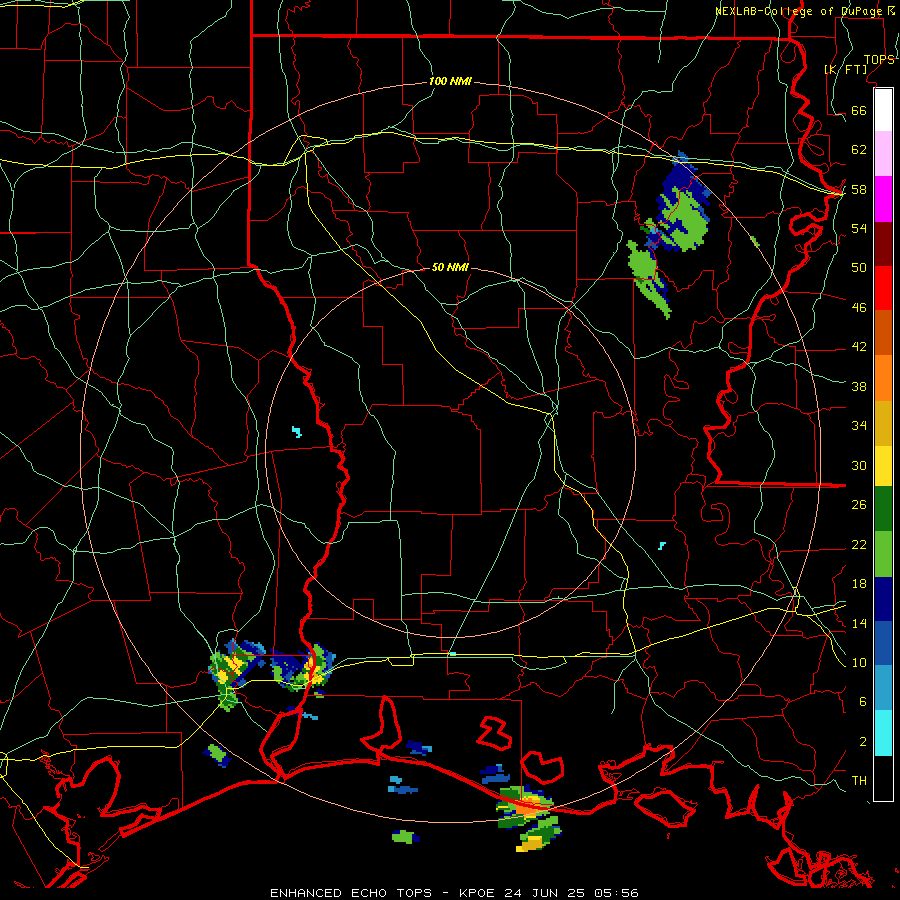Click the "[K FT]" units label
900x900 pixels.
[845, 69]
